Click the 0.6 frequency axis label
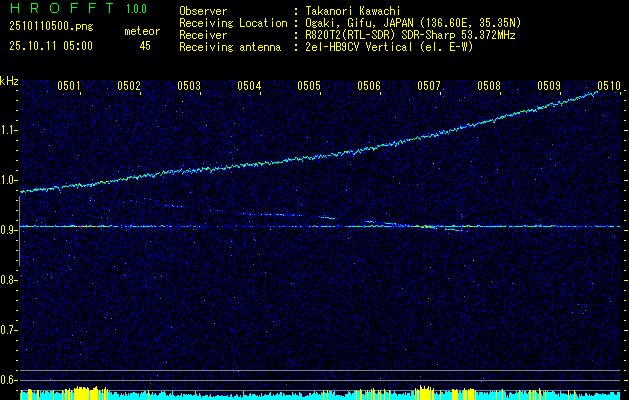This screenshot has width=629, height=400. (x=9, y=380)
